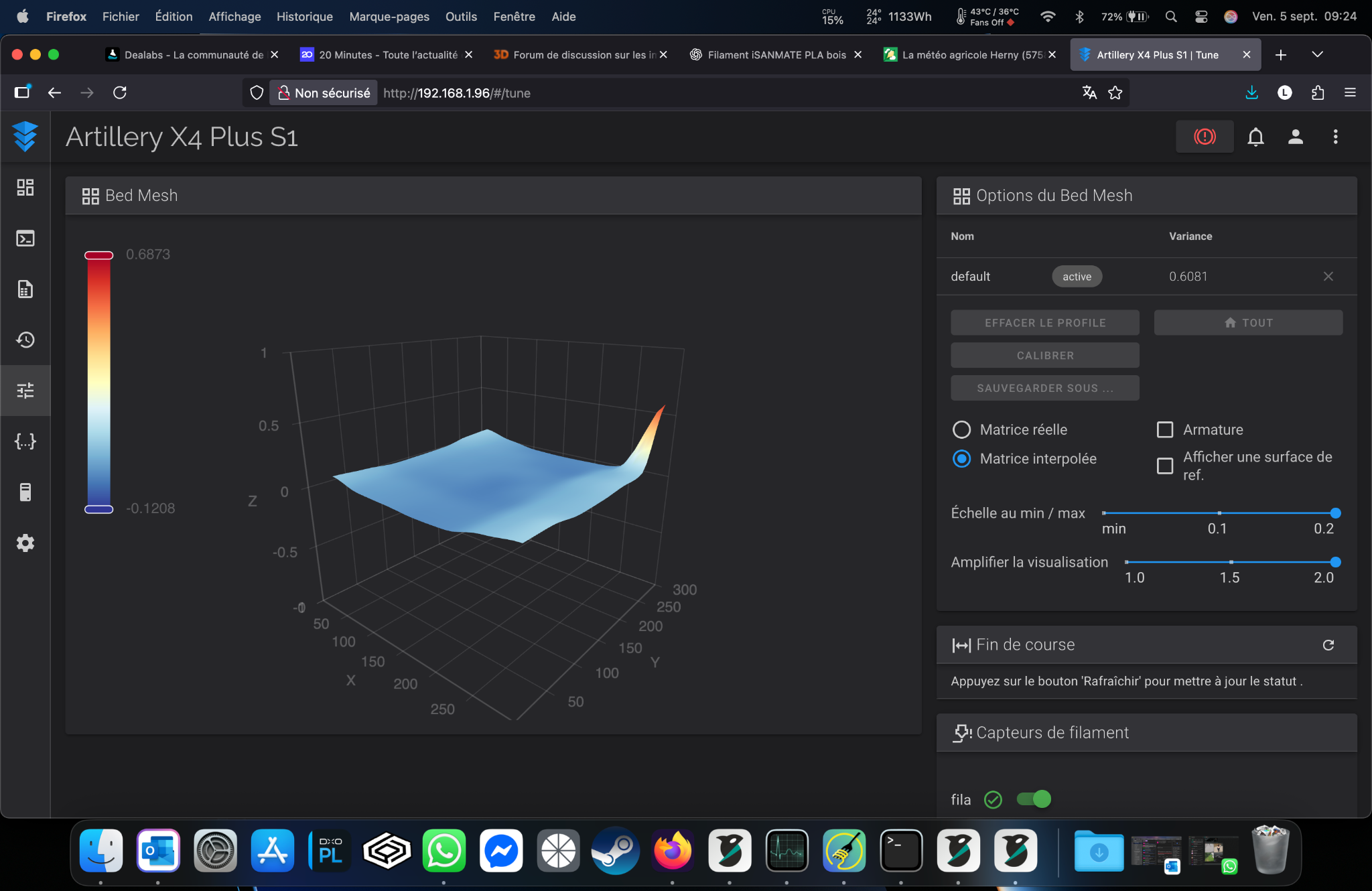This screenshot has width=1372, height=891.
Task: Open the G-code files icon in the sidebar
Action: [x=25, y=289]
